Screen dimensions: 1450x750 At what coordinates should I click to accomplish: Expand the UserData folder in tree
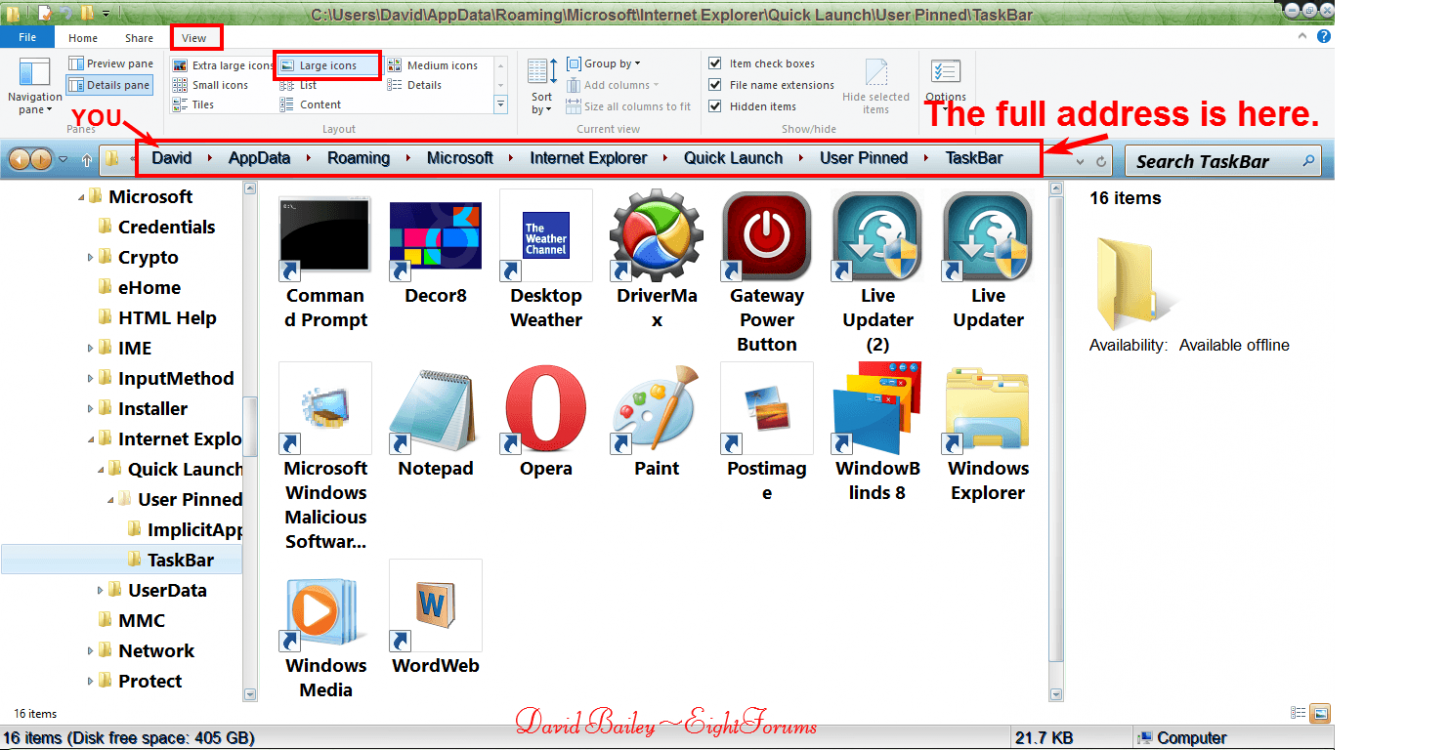click(x=101, y=591)
